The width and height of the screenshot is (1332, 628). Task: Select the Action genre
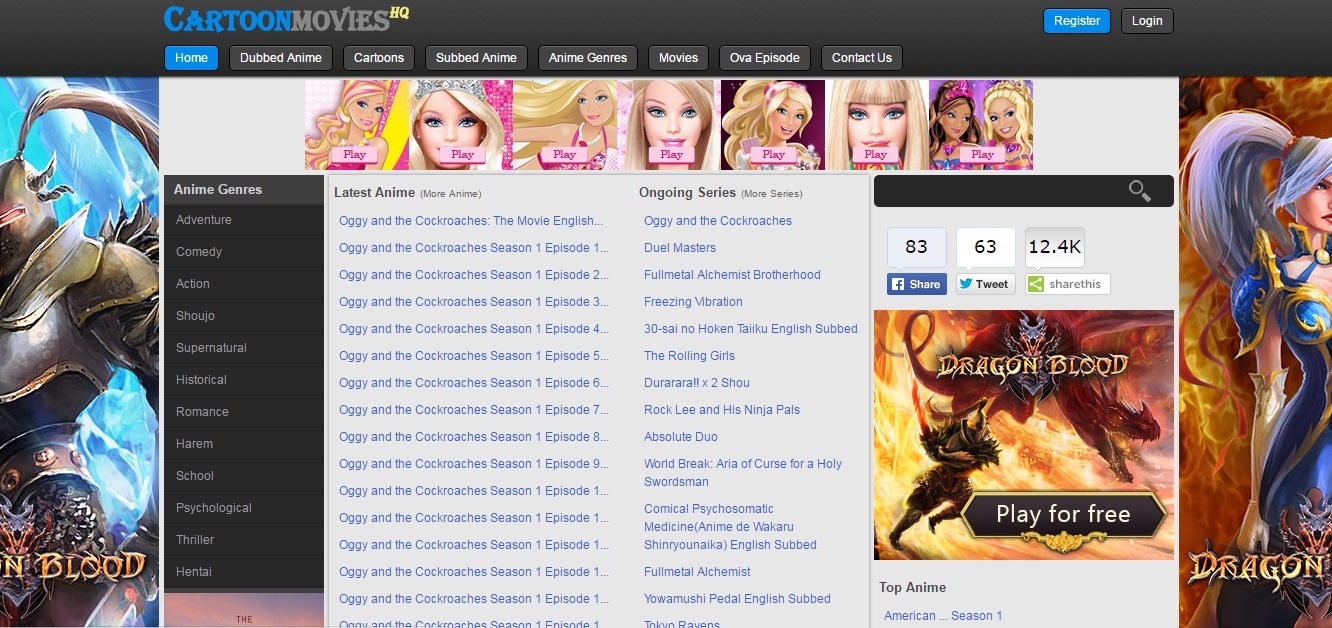pyautogui.click(x=244, y=284)
